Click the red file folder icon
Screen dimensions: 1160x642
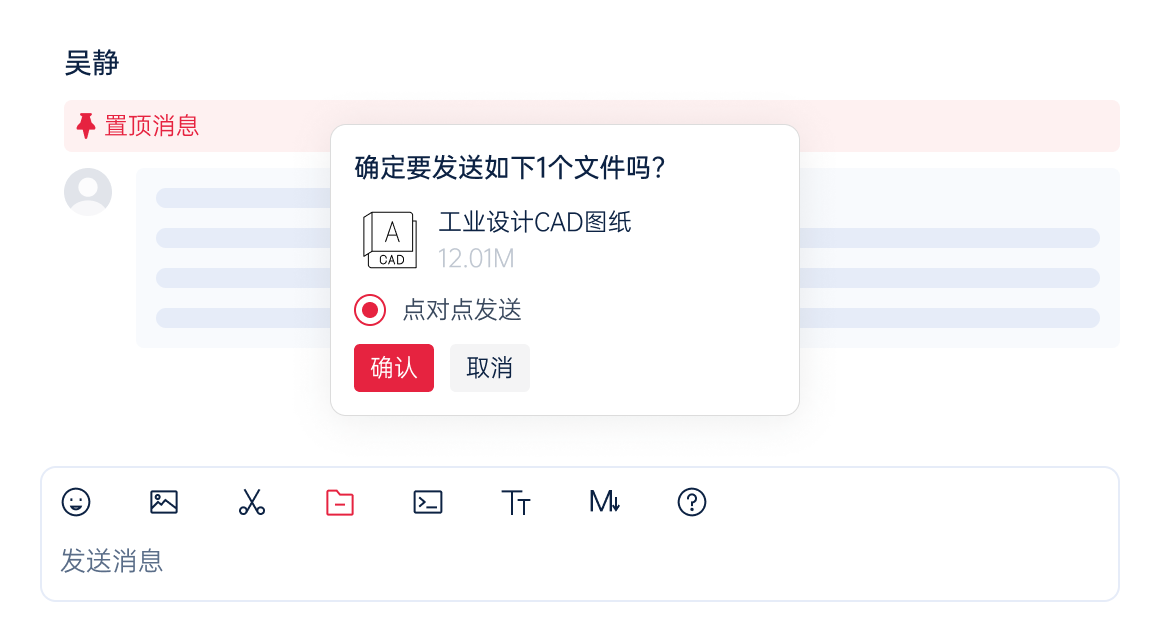[340, 502]
